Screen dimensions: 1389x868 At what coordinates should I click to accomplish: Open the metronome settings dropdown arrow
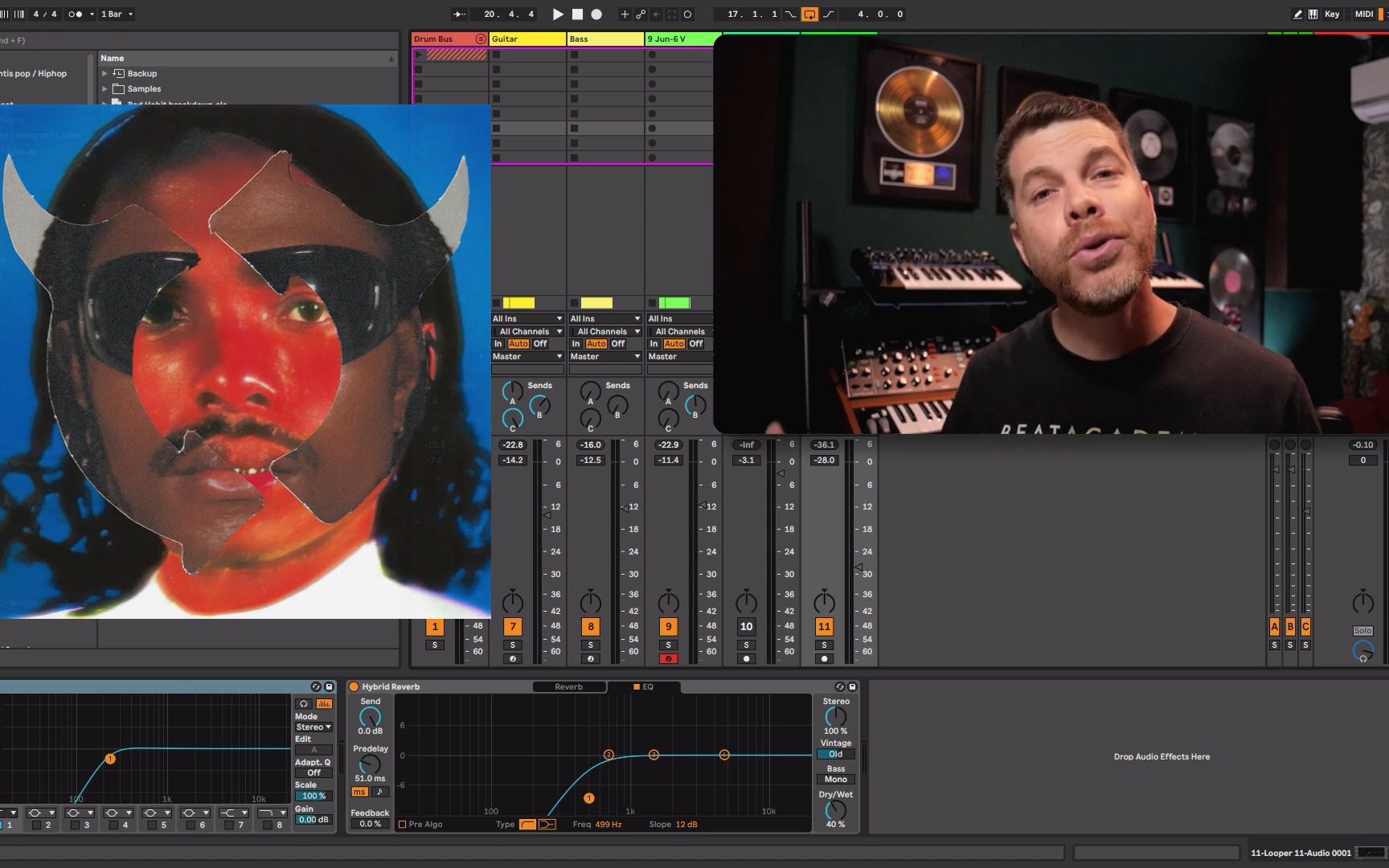pyautogui.click(x=92, y=14)
